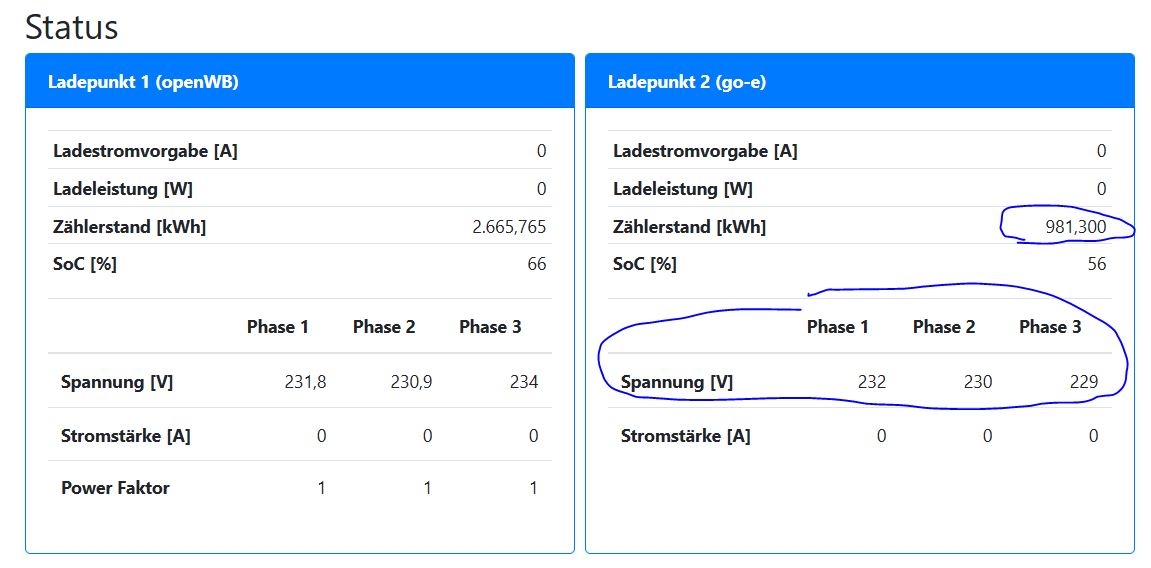This screenshot has width=1151, height=568.
Task: Click Stromstärke [A] label in go-e panel
Action: (x=685, y=436)
